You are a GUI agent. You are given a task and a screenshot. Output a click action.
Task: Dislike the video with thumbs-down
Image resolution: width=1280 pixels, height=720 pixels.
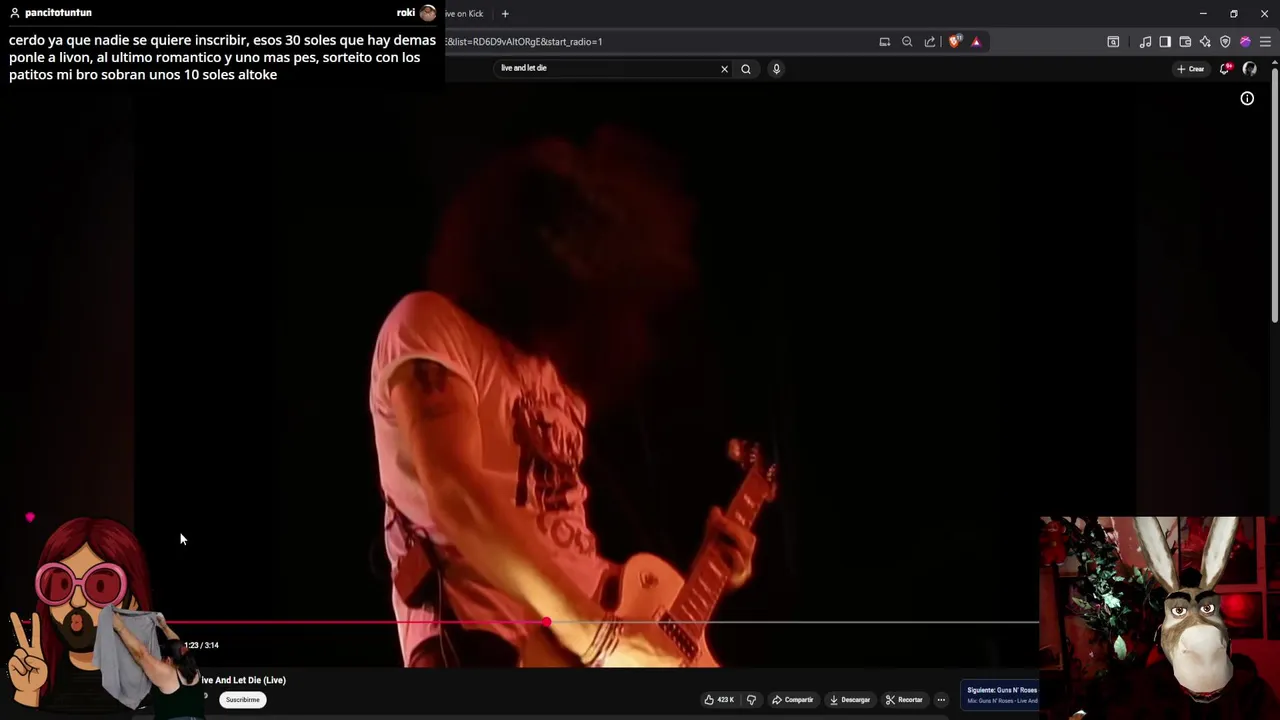751,700
